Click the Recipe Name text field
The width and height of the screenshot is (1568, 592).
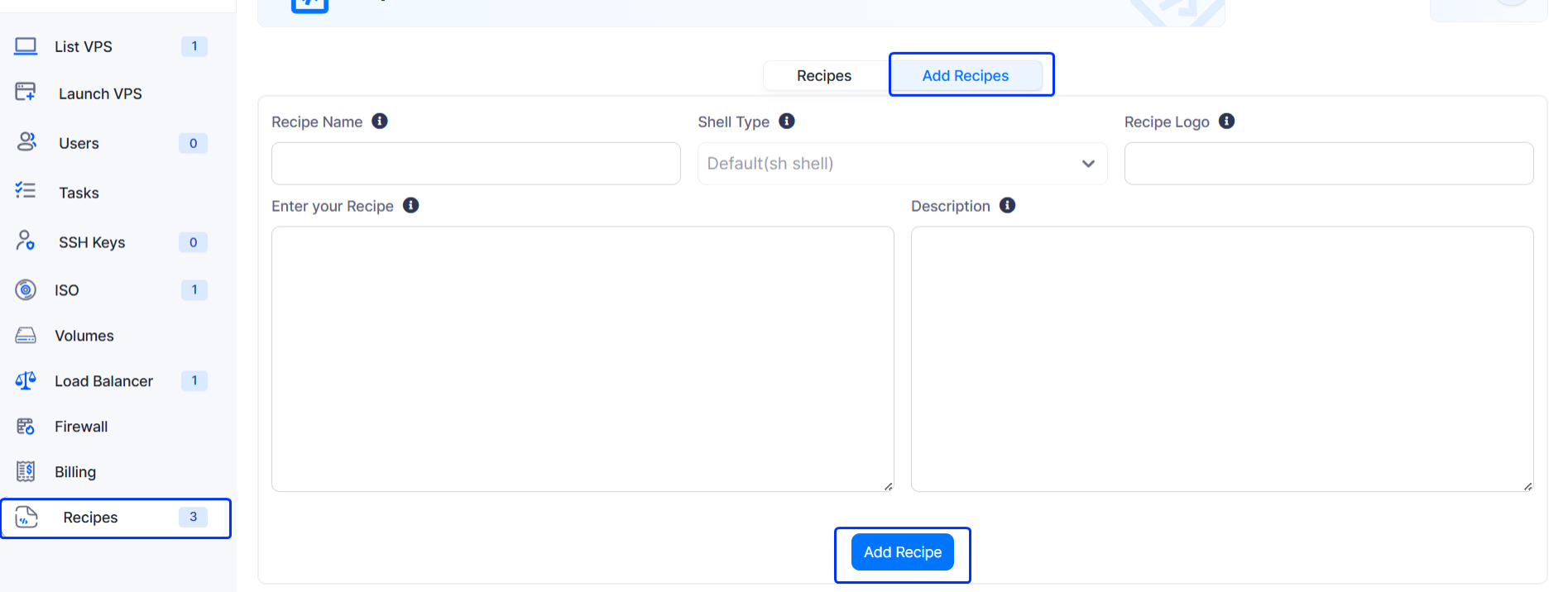point(476,164)
